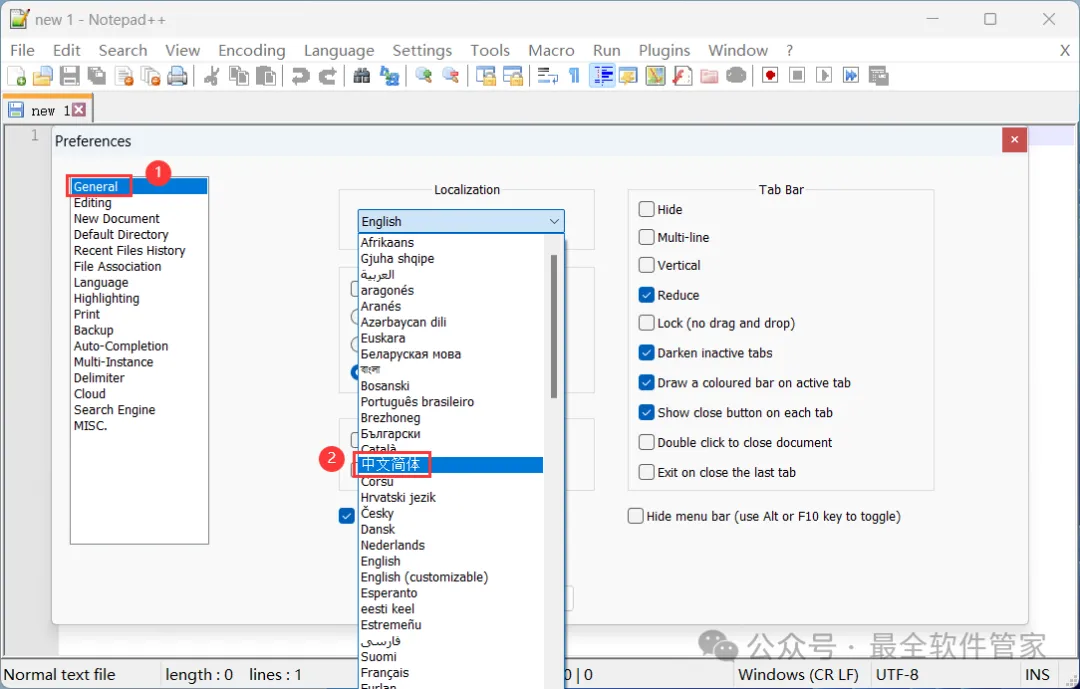Click the Cut scissors icon
The image size is (1080, 689).
tap(211, 75)
